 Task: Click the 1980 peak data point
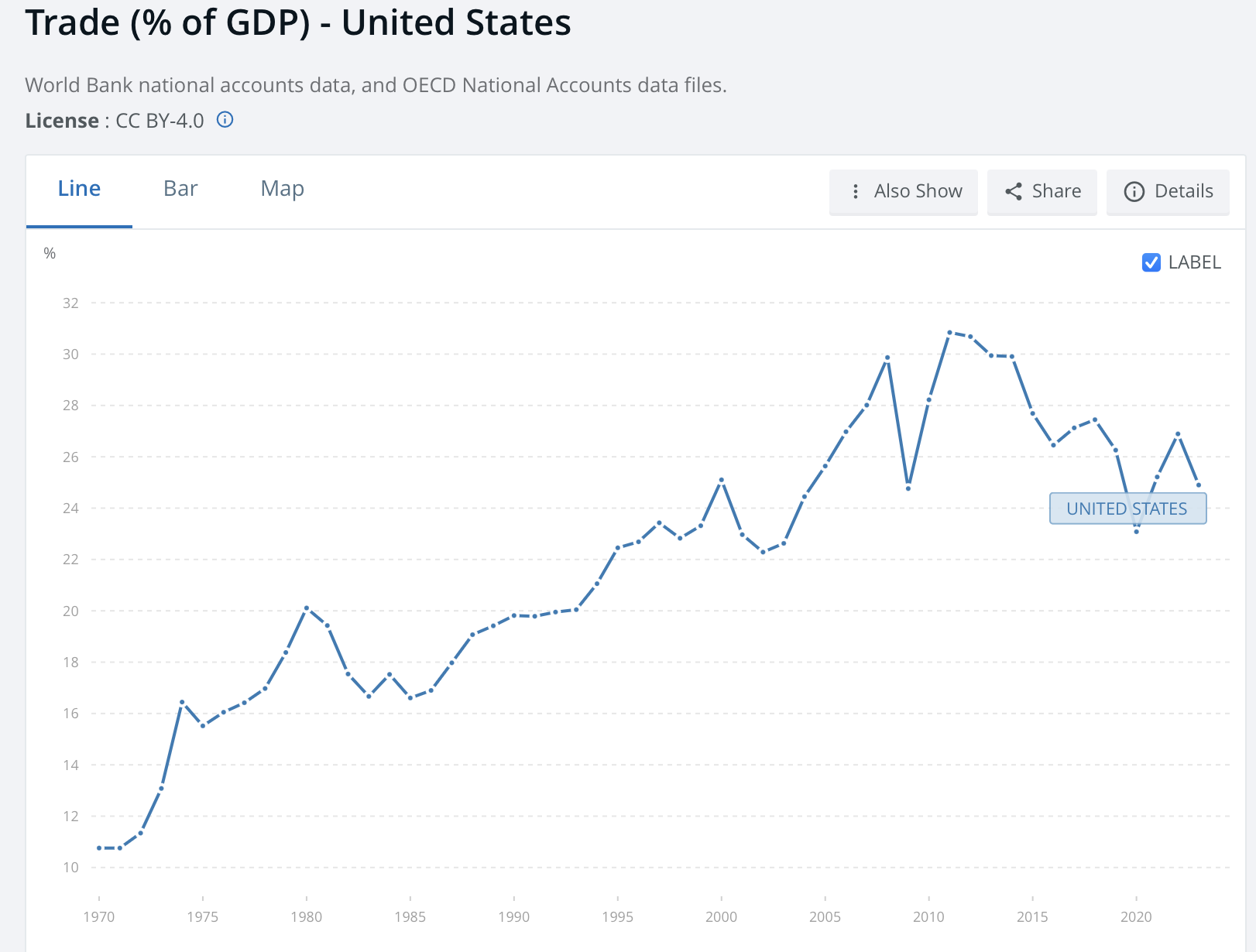coord(307,608)
